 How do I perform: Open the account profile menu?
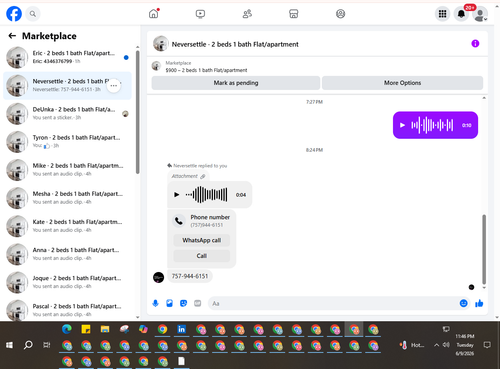click(480, 14)
